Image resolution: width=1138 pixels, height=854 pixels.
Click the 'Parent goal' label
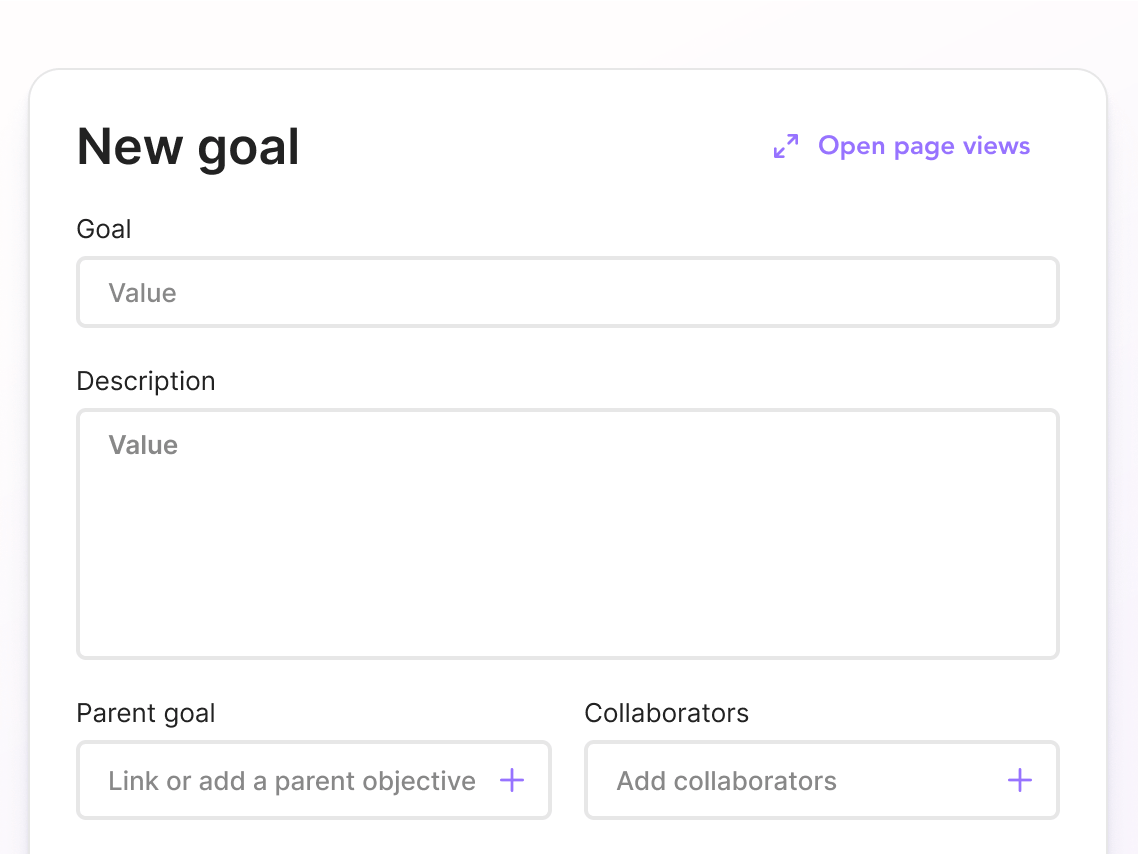point(146,713)
